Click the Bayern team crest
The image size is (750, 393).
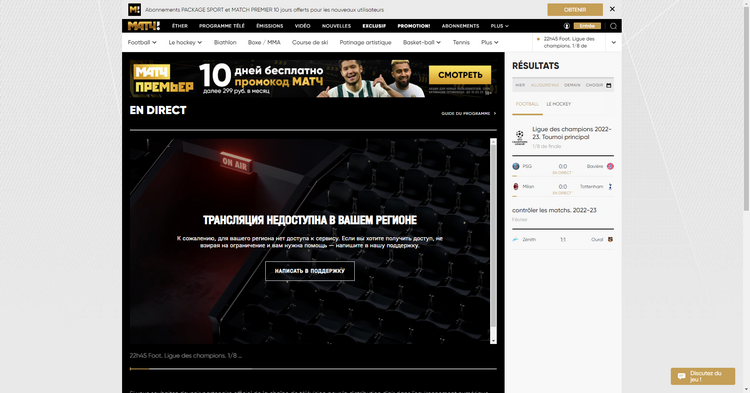pos(610,166)
